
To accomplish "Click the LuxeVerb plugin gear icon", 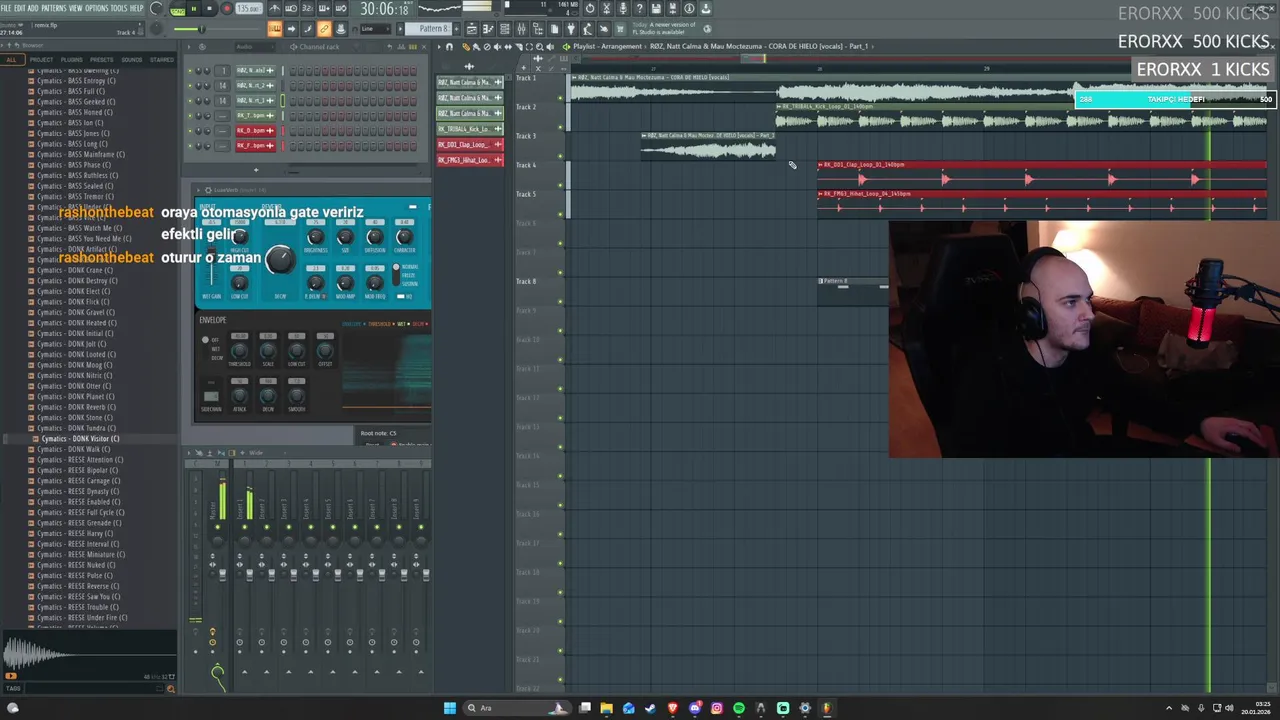I will point(208,190).
